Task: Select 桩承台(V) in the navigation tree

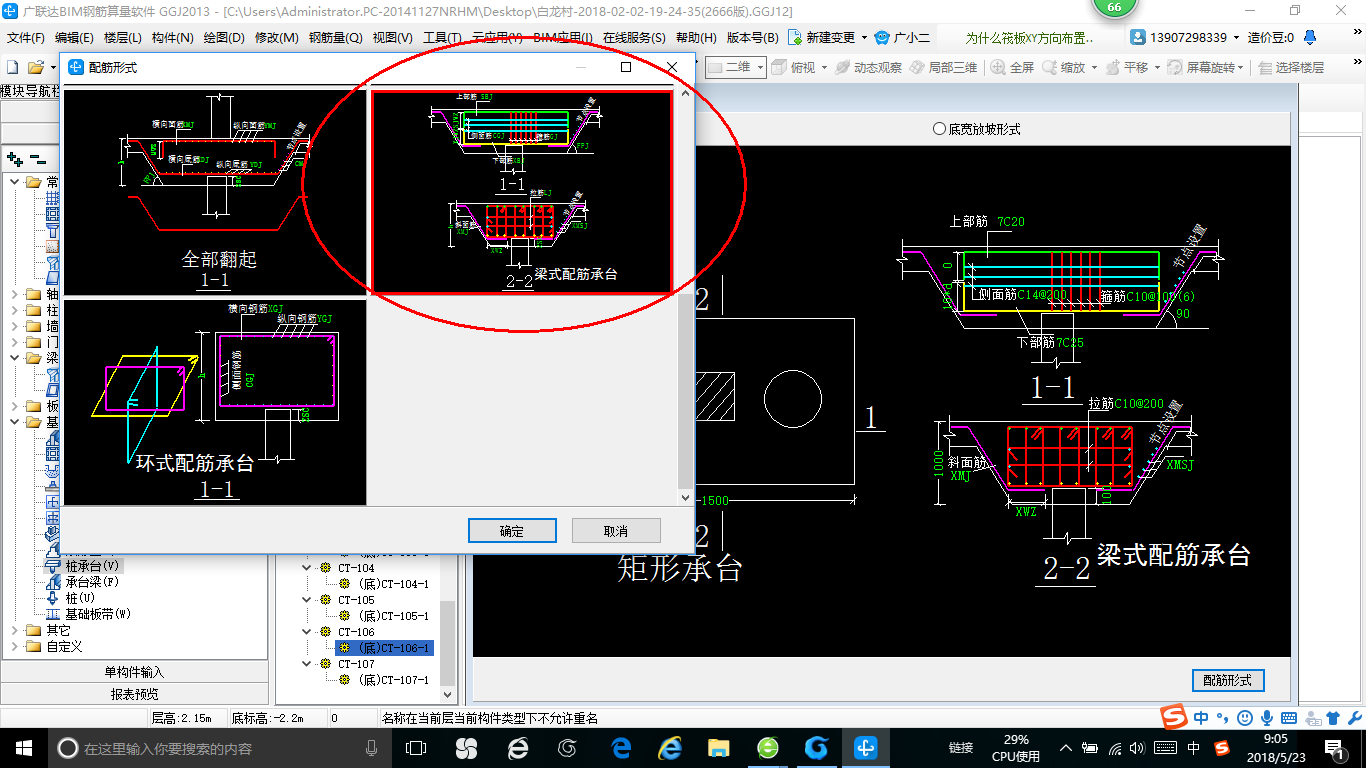Action: click(x=92, y=566)
